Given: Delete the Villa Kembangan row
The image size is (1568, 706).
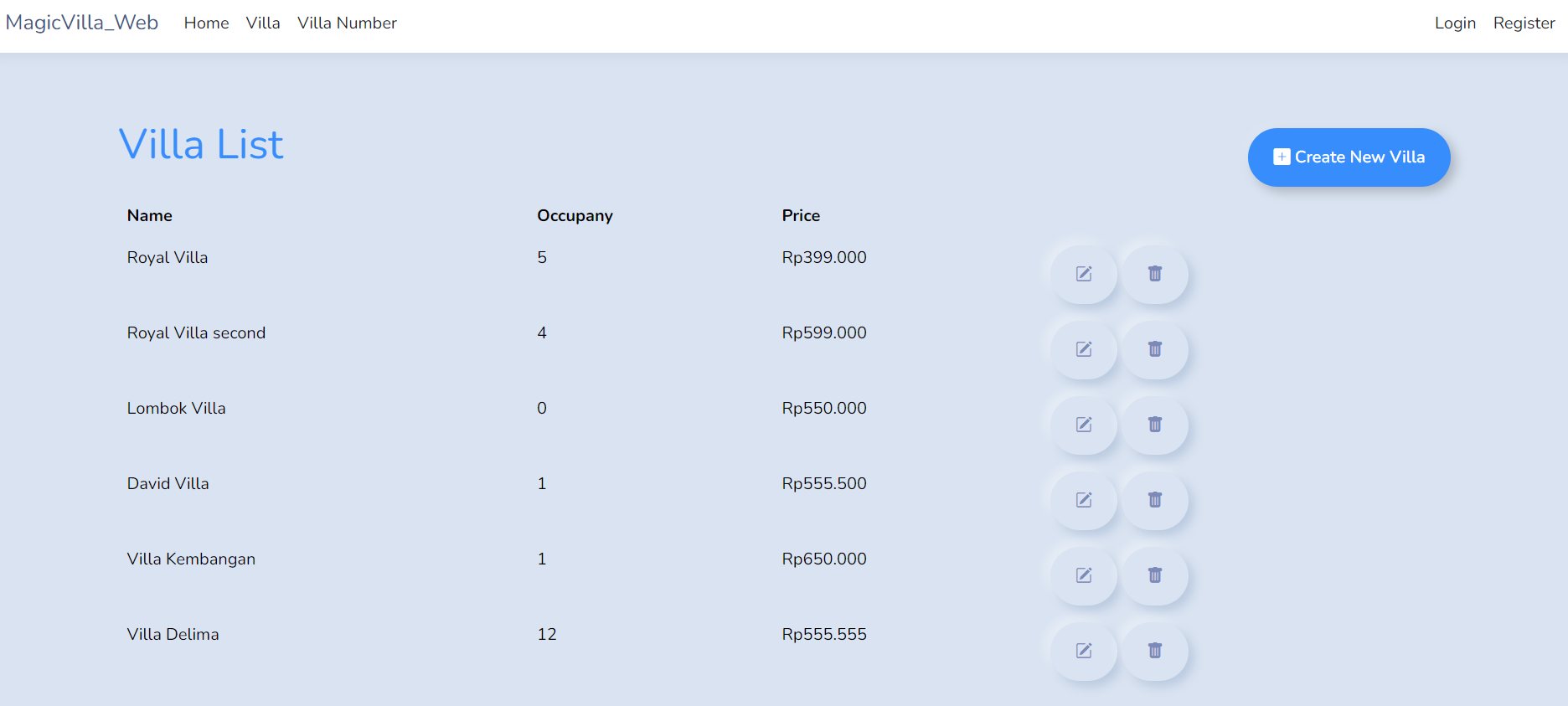Looking at the screenshot, I should (x=1154, y=575).
